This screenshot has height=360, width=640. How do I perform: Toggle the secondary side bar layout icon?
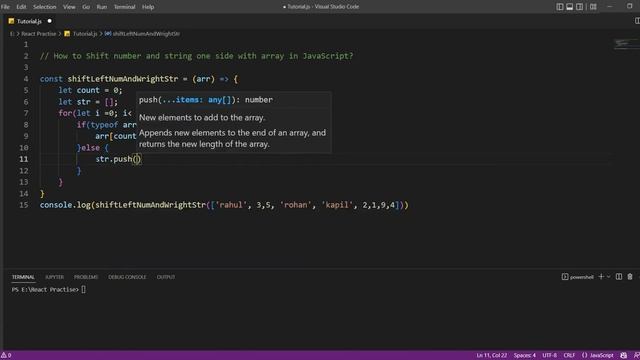click(579, 7)
